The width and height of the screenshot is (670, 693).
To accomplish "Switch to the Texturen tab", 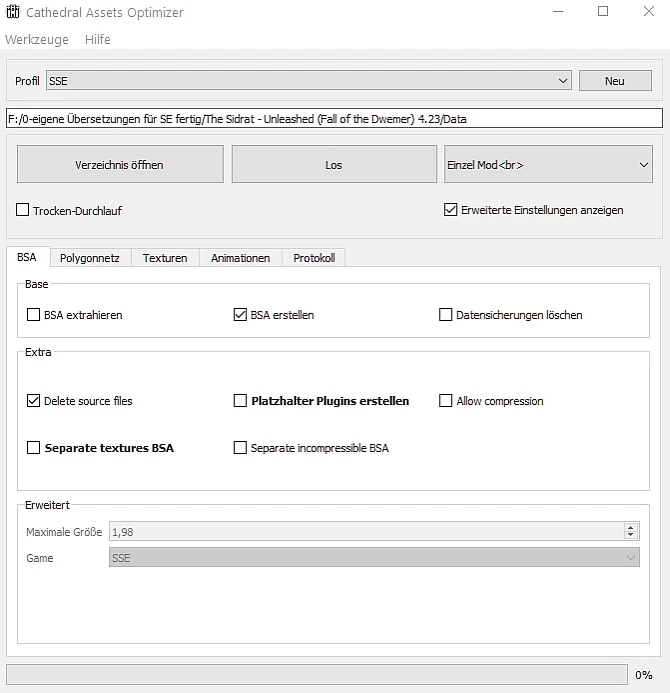I will pos(165,258).
